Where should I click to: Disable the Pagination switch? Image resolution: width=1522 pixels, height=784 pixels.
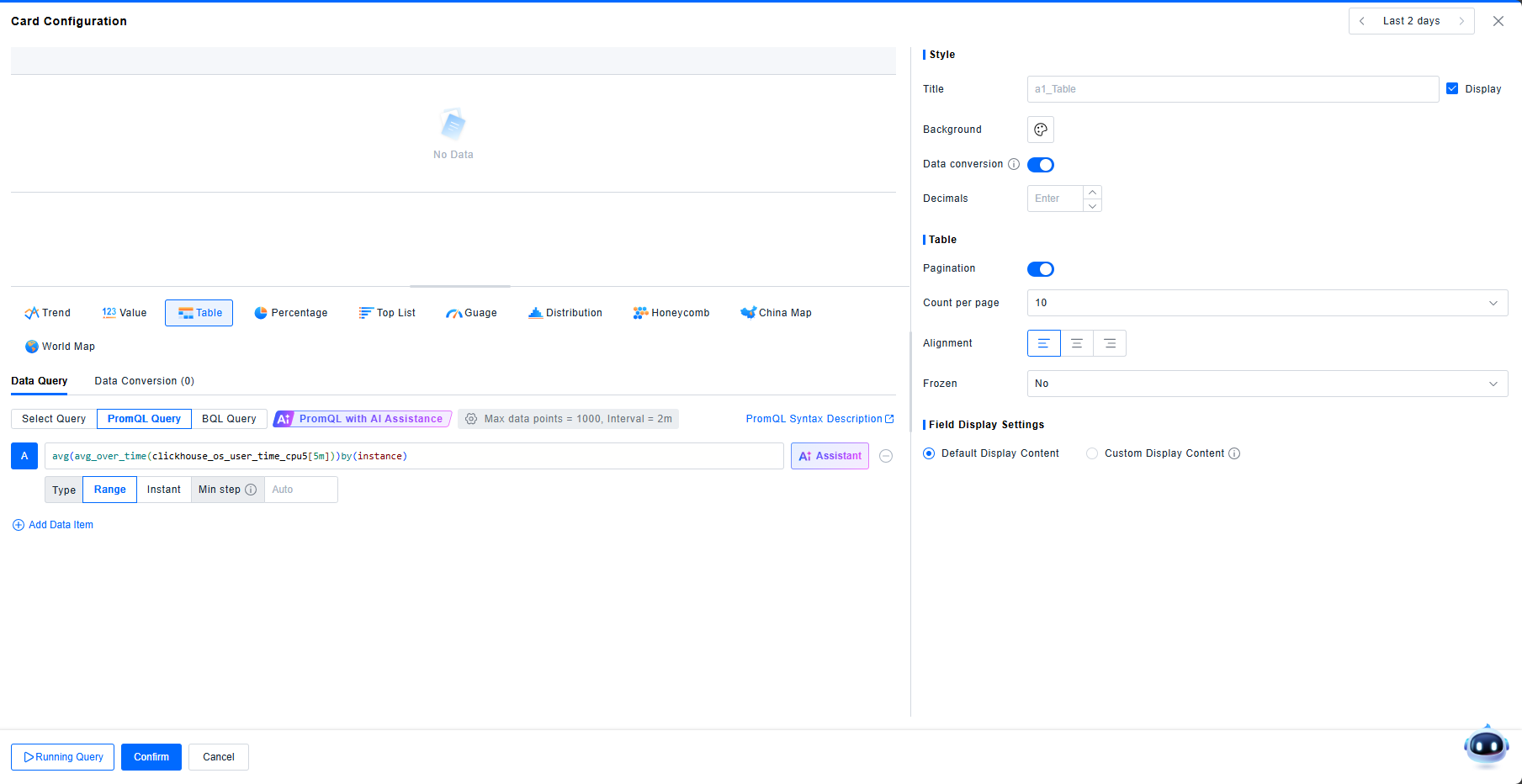1041,269
